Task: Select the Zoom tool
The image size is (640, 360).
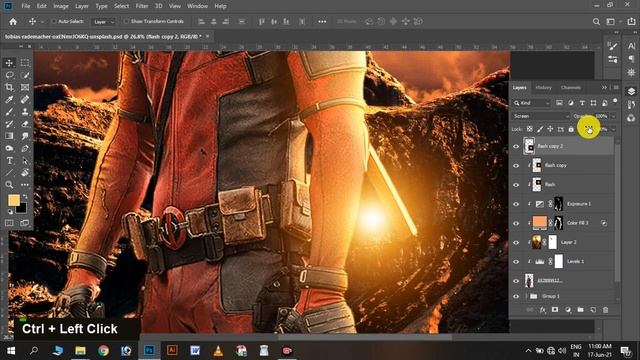Action: pos(9,185)
